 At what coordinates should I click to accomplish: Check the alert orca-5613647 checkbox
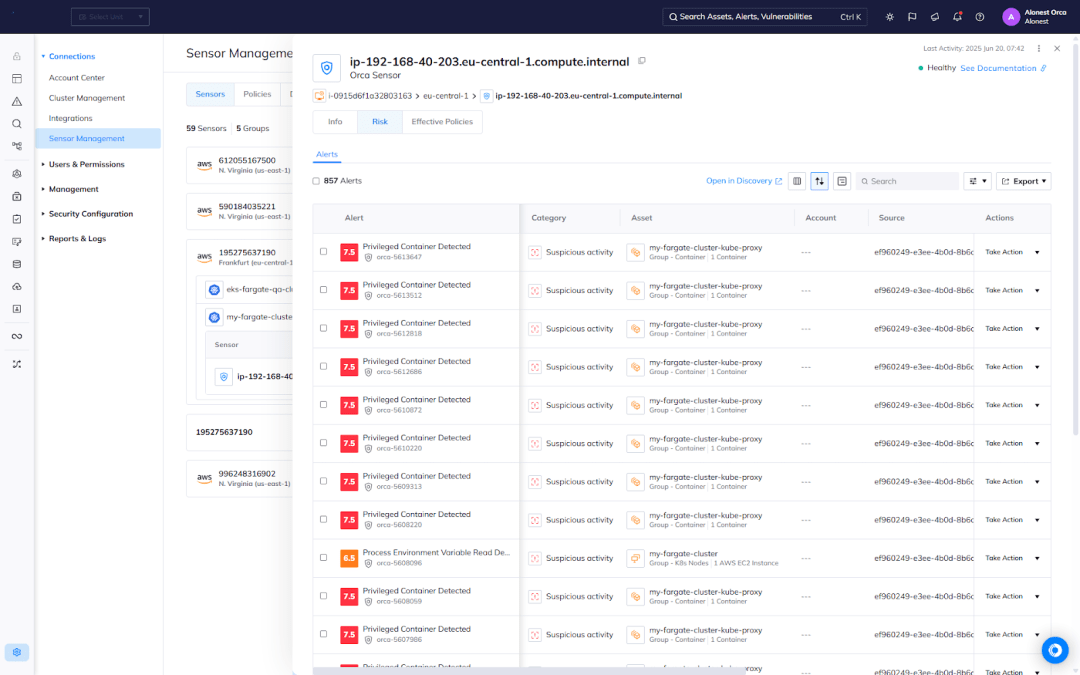point(323,251)
